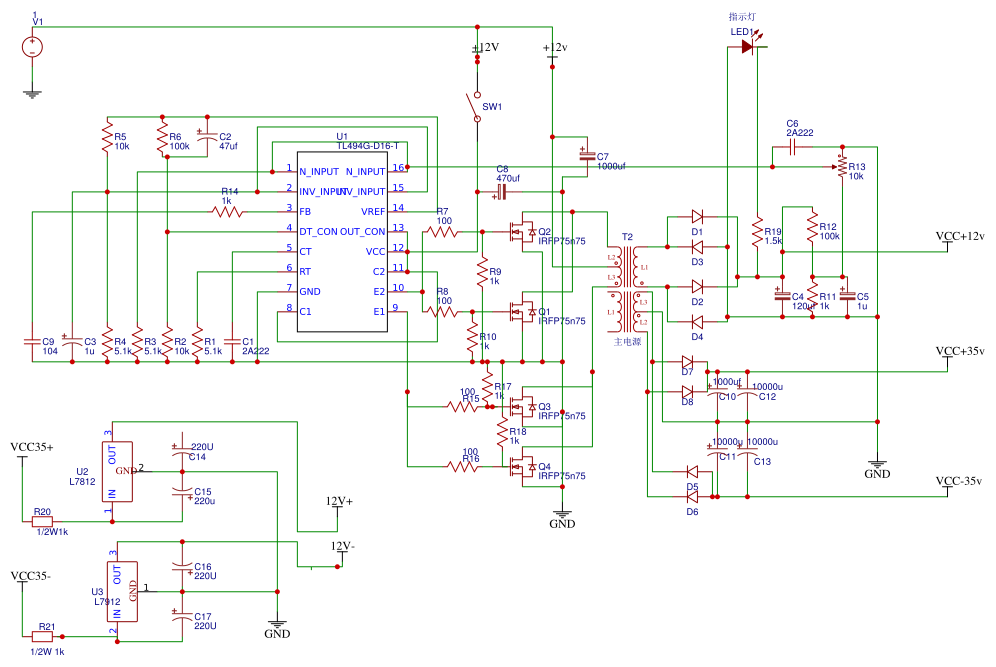
Task: Select the VCC-35v output label
Action: point(960,481)
